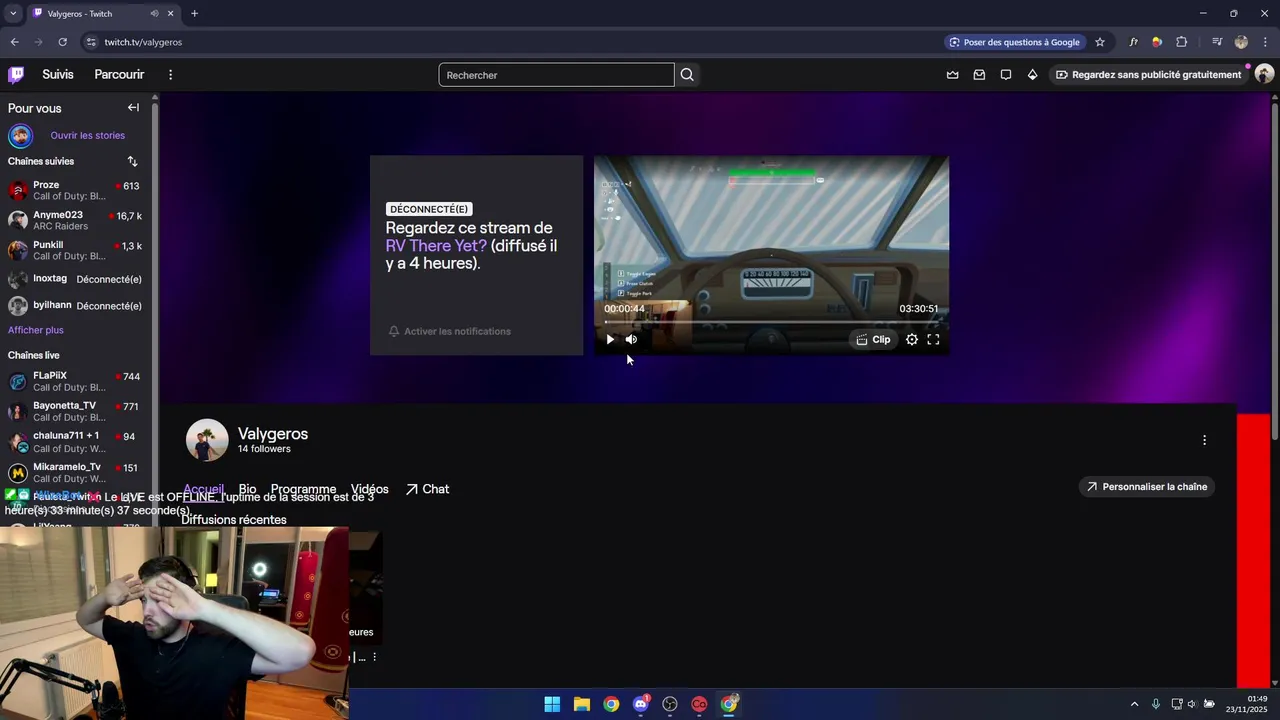The width and height of the screenshot is (1280, 720).
Task: Click the Bits diamond icon
Action: 1032,75
